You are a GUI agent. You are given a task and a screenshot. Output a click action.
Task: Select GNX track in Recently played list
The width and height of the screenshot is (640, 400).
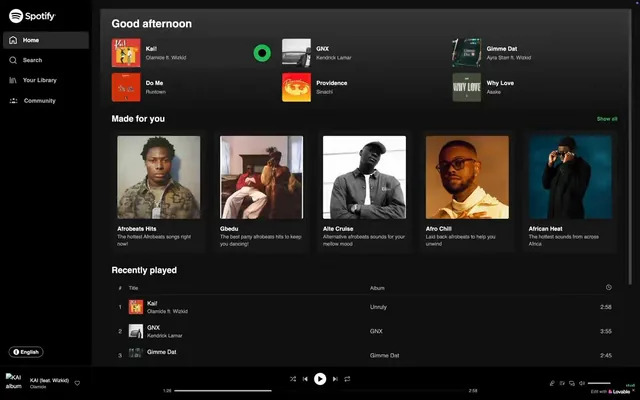tap(364, 331)
